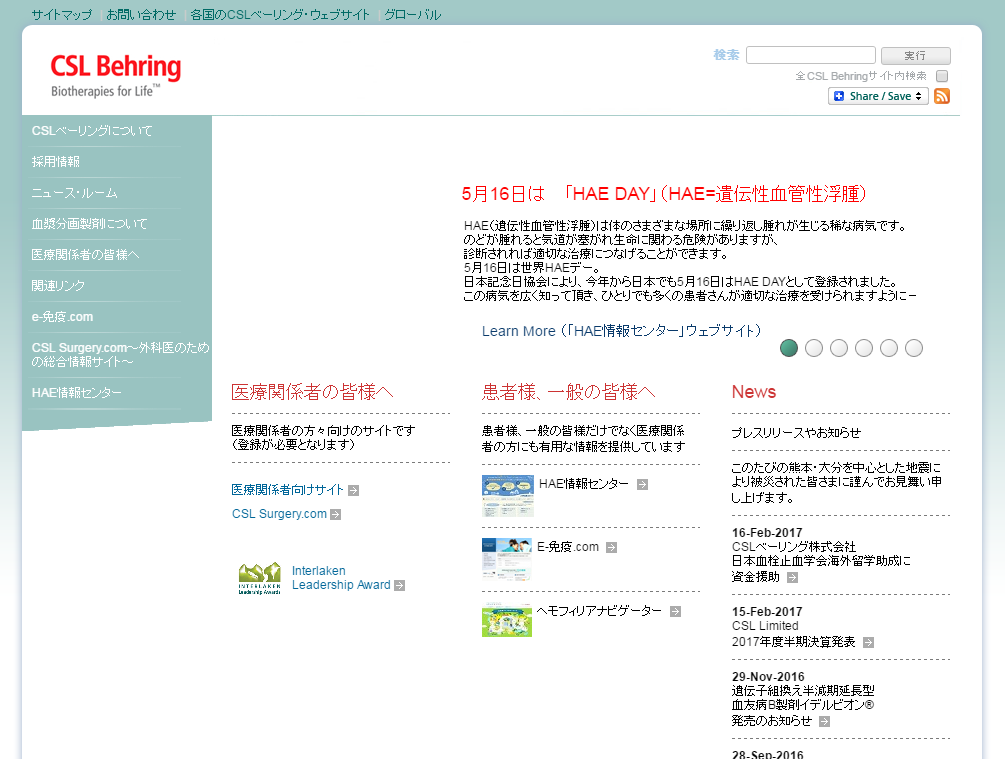Open Learn More HAE情報センター link
The image size is (1005, 759).
[621, 331]
